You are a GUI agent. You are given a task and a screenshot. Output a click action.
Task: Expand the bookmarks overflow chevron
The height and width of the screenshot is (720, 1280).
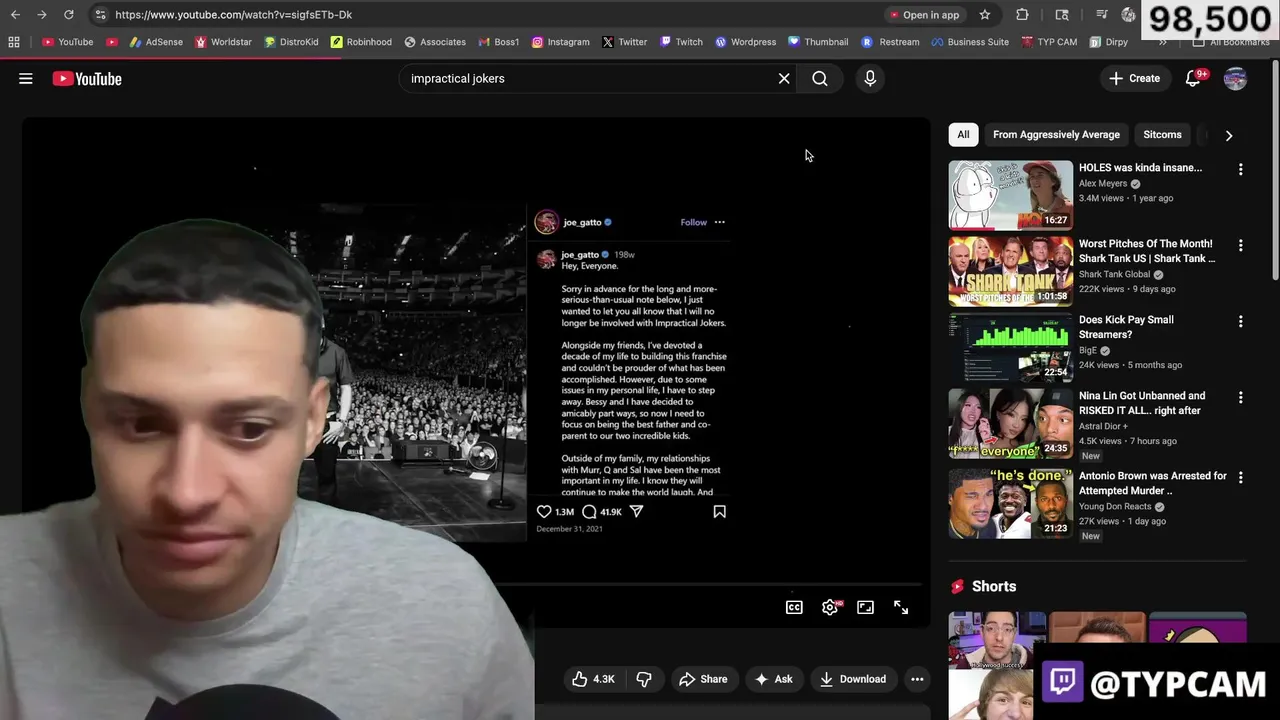point(1162,42)
